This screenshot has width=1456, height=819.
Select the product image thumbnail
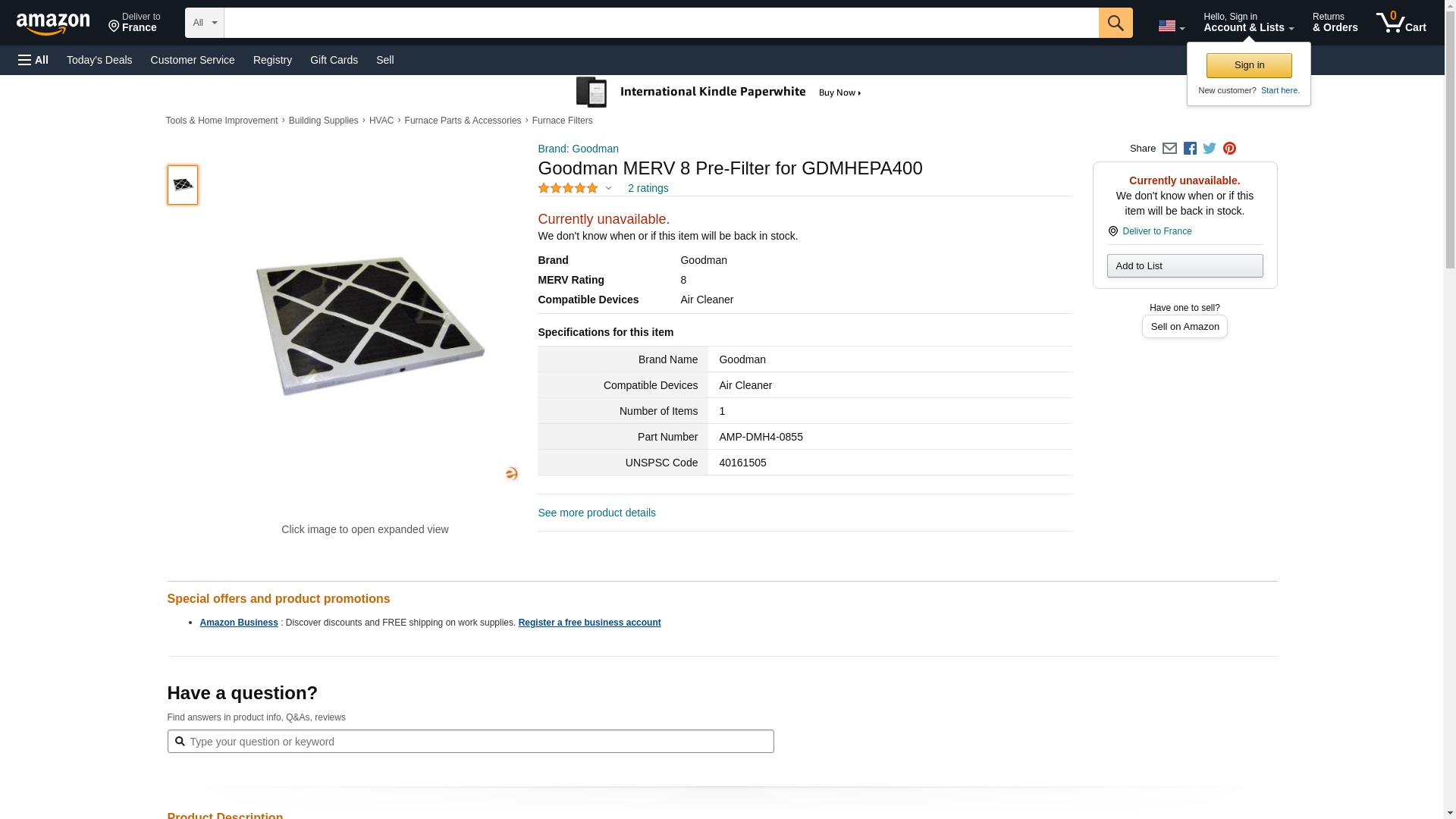[x=183, y=185]
